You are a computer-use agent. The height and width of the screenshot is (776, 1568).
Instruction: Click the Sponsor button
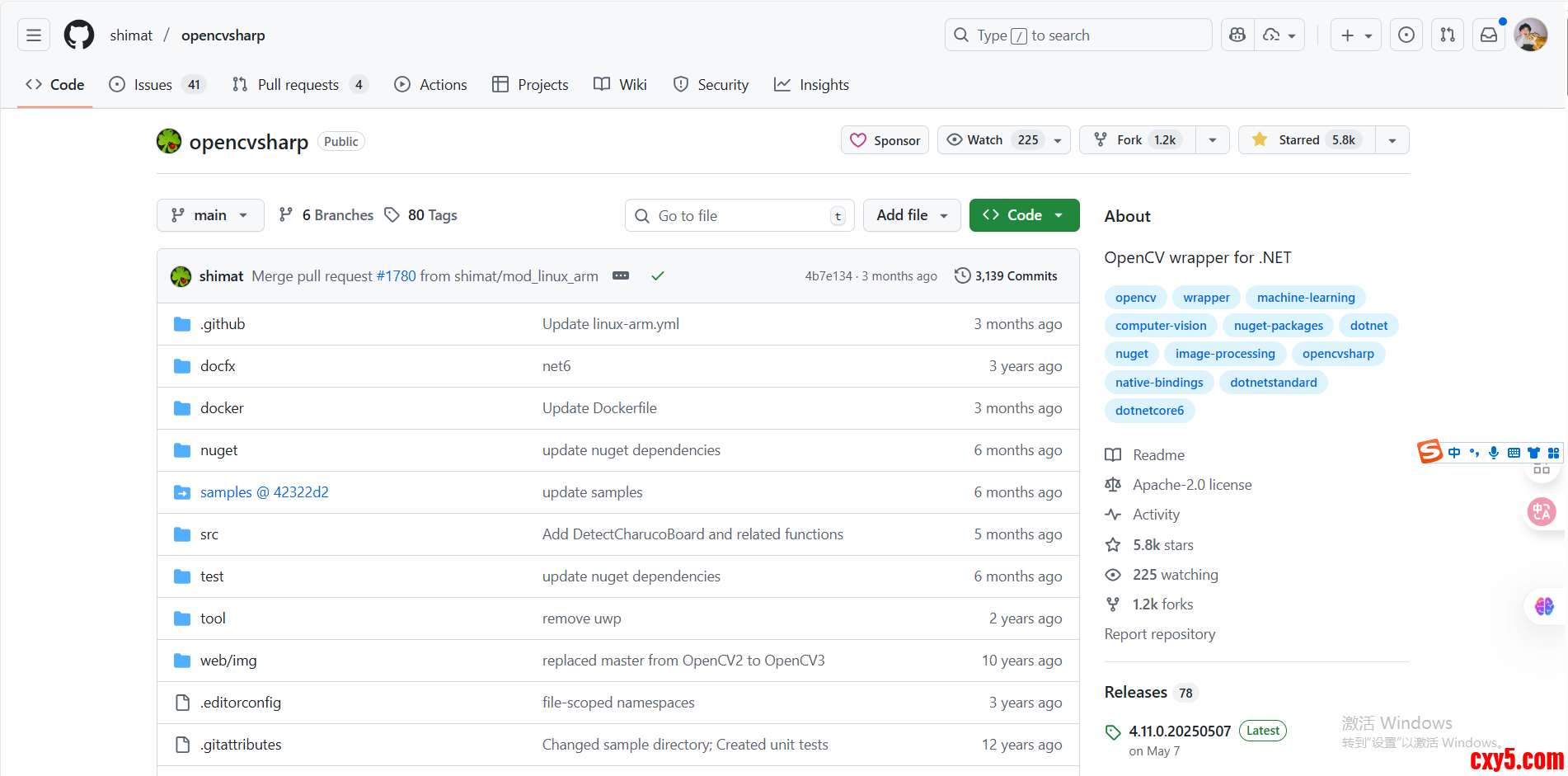click(885, 140)
